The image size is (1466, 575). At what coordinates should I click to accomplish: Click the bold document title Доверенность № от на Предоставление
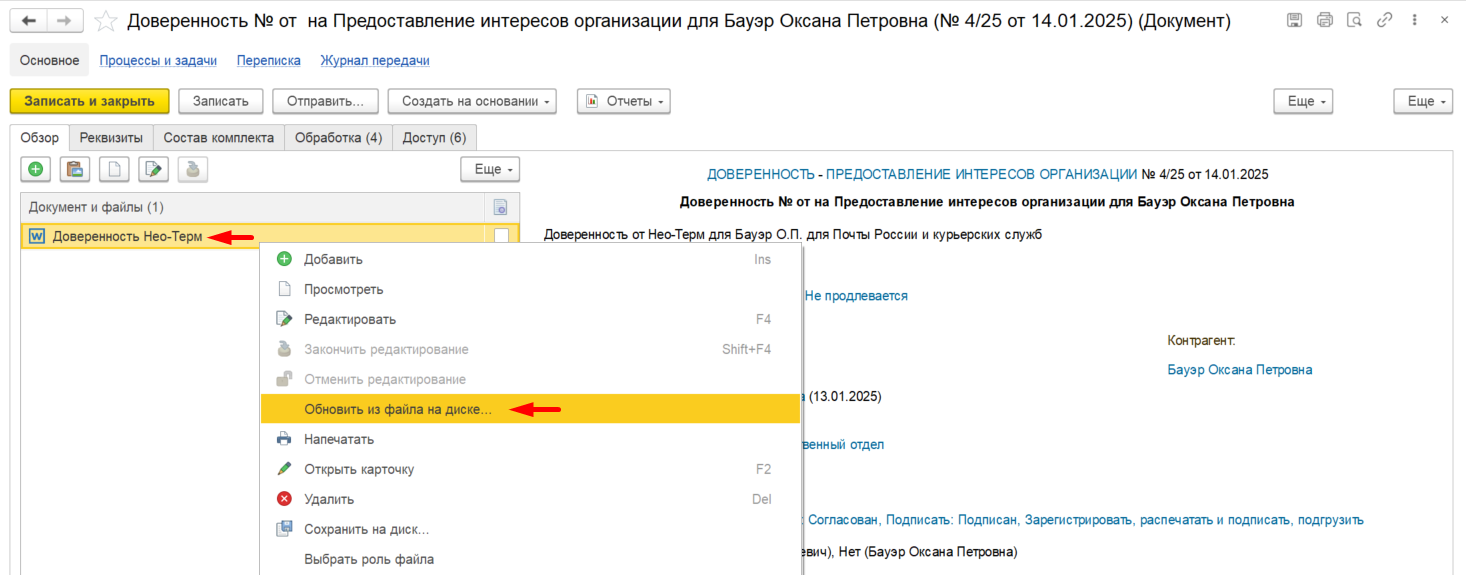(987, 202)
